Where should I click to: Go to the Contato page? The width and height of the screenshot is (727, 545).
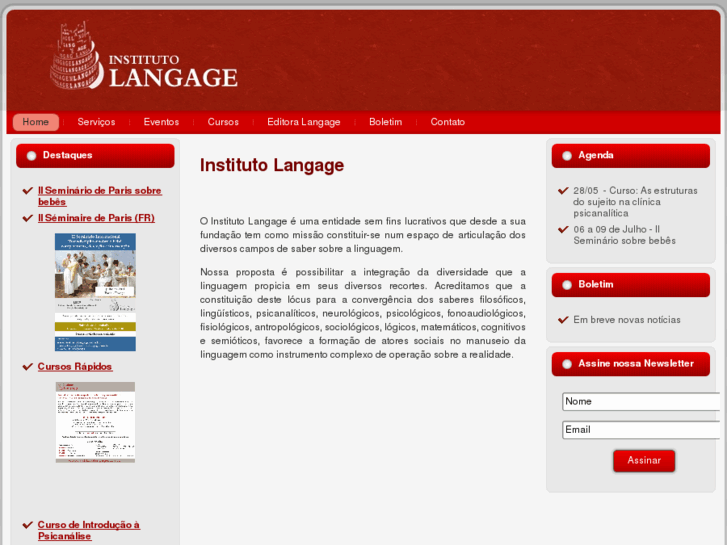(447, 122)
